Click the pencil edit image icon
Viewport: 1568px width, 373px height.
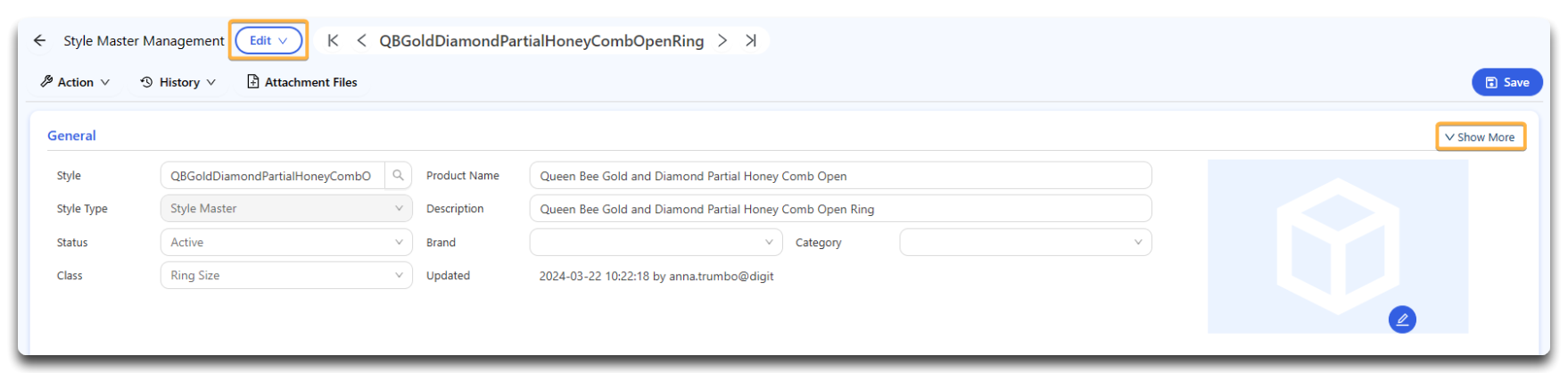tap(1401, 319)
